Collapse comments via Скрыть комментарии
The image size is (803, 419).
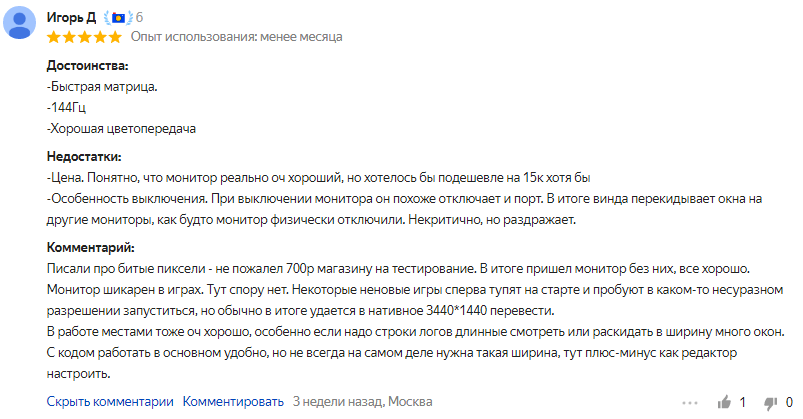tap(110, 402)
